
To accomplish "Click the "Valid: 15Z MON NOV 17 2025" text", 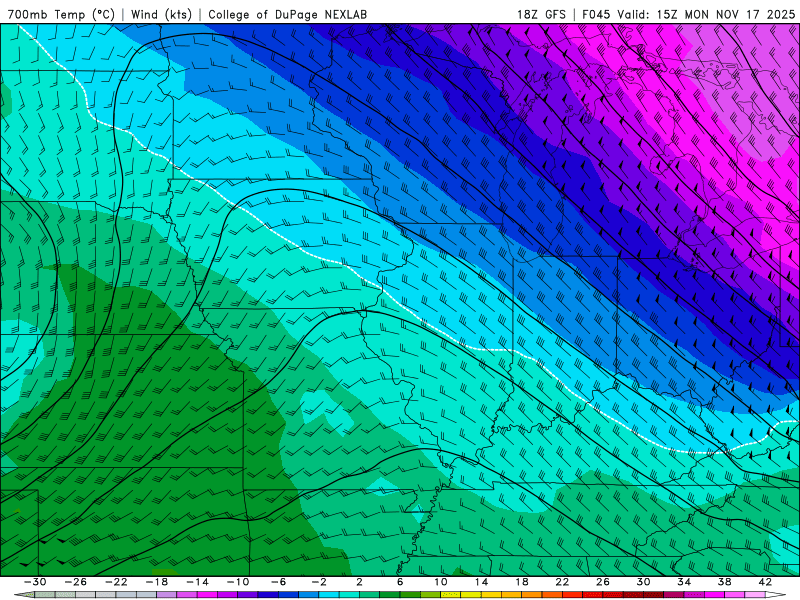I will pyautogui.click(x=706, y=15).
